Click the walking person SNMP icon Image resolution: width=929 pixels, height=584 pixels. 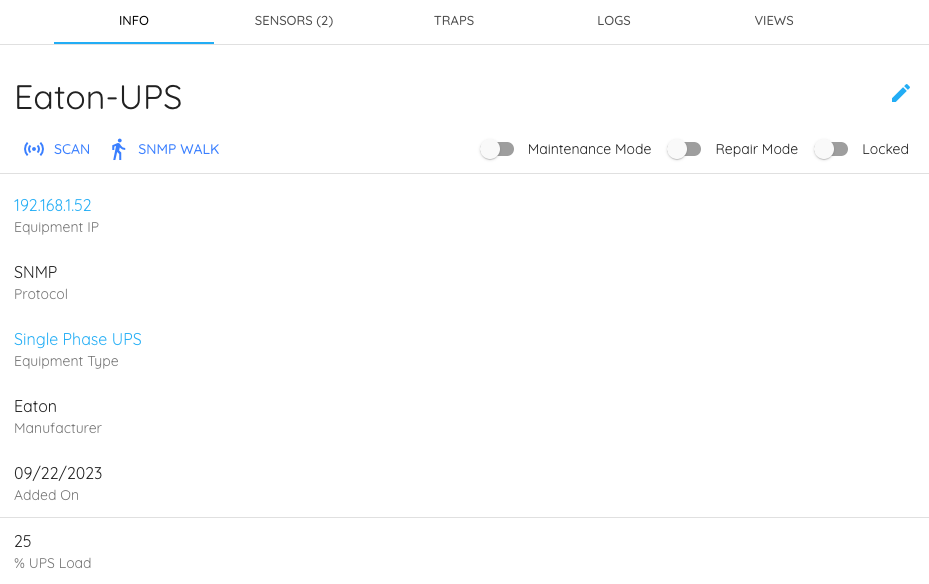[118, 149]
